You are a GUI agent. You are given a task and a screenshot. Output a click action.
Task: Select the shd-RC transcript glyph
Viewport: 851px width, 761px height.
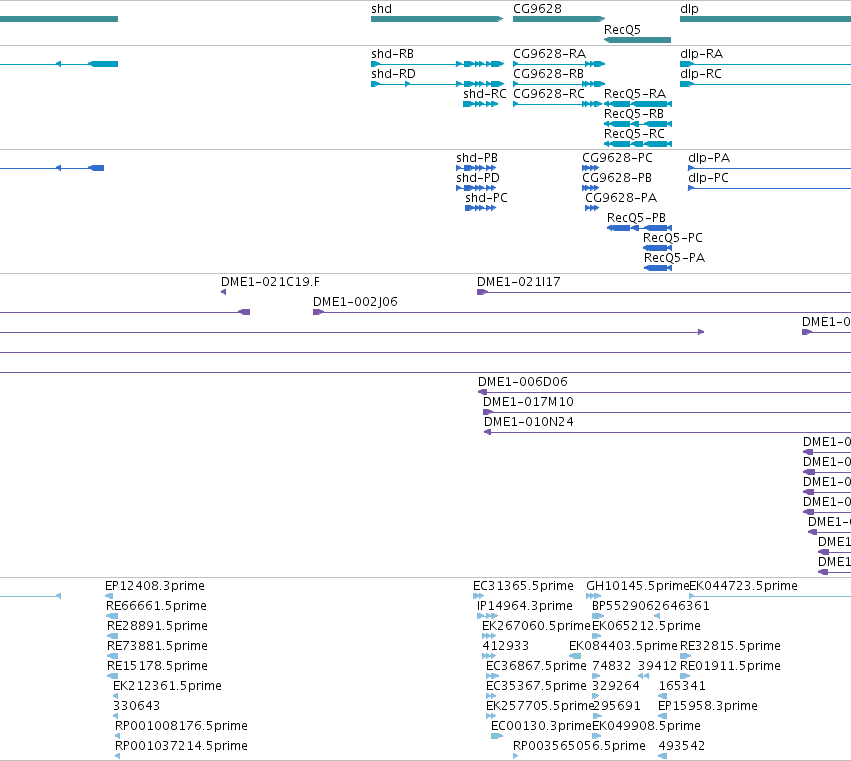click(480, 104)
